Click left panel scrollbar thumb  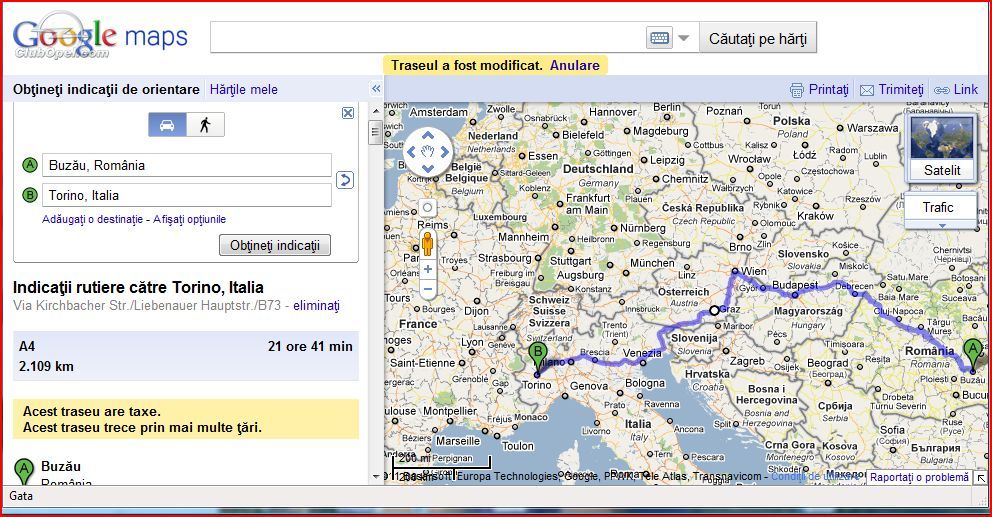click(376, 132)
